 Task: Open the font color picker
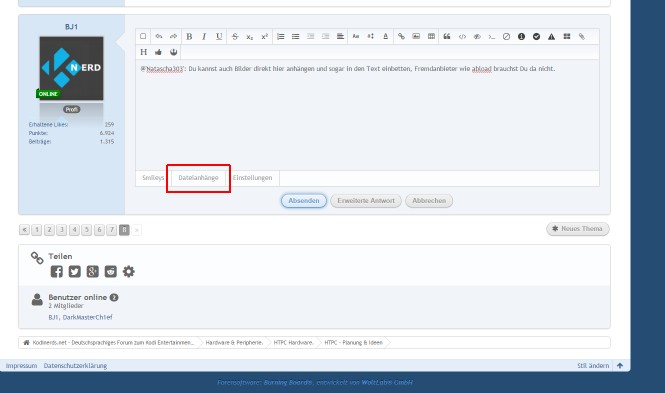click(x=386, y=36)
